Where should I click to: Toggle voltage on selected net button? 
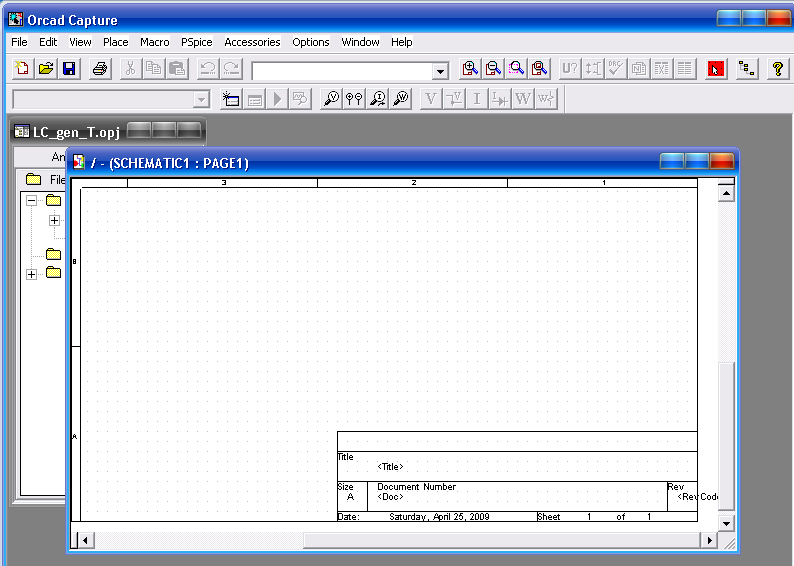pyautogui.click(x=454, y=99)
